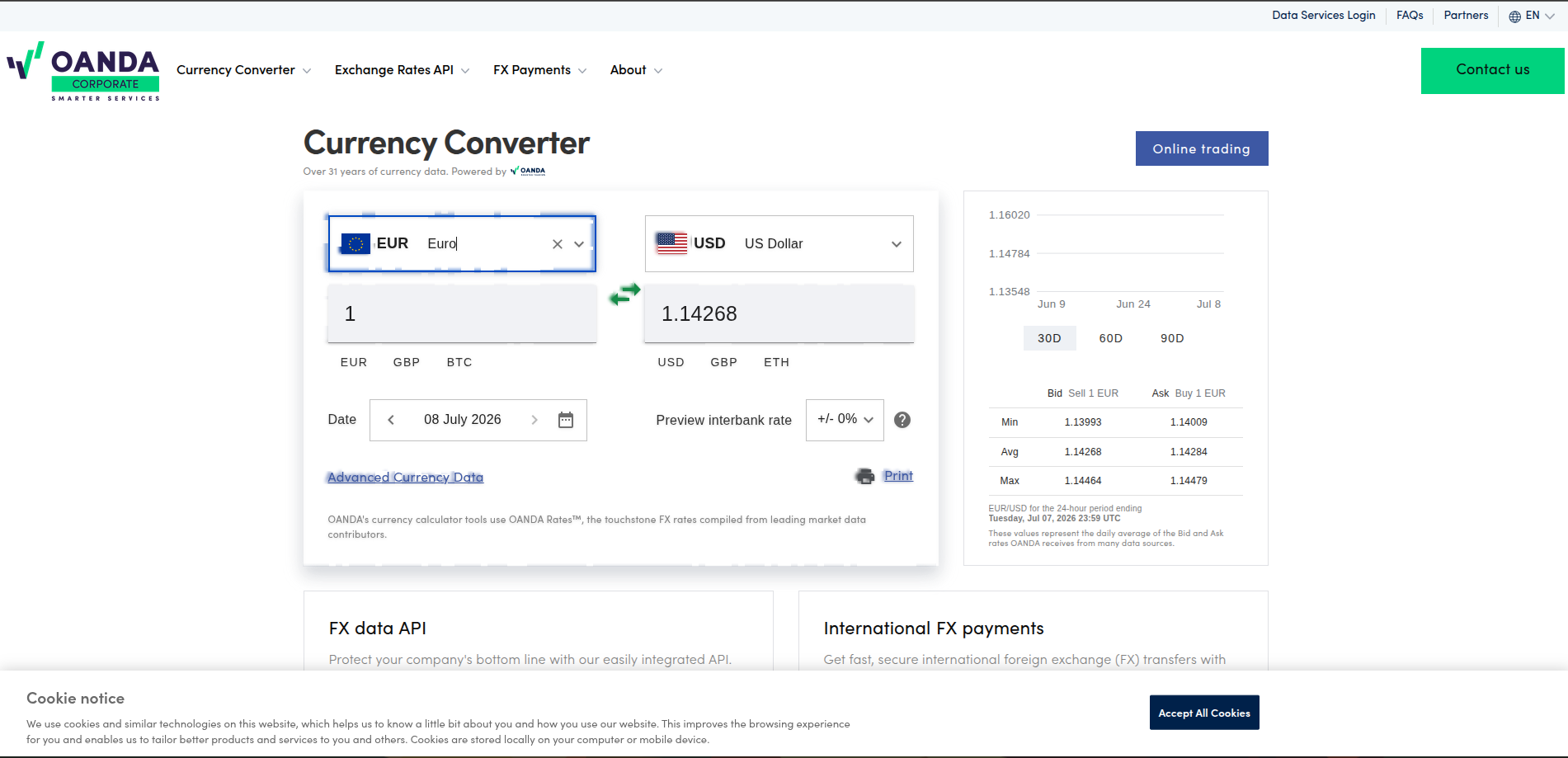This screenshot has height=758, width=1568.
Task: Select the 90D chart range
Action: 1172,338
